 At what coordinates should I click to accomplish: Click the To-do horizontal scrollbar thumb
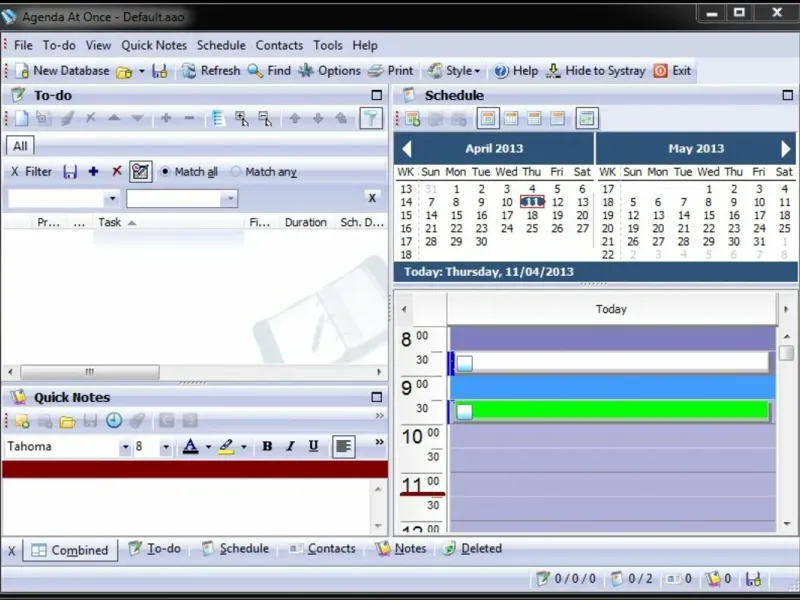click(90, 372)
